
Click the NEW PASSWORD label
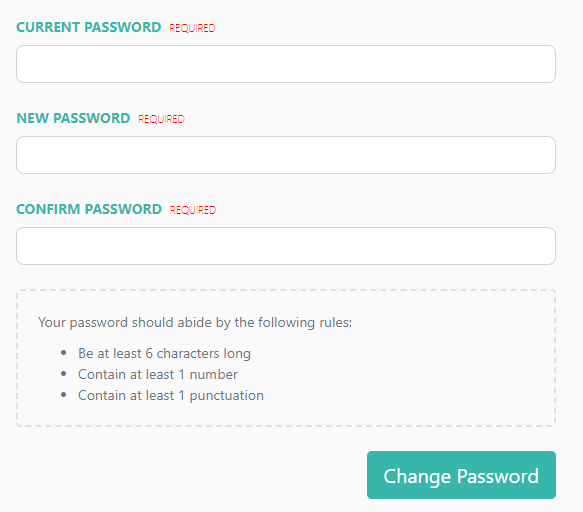(x=73, y=118)
